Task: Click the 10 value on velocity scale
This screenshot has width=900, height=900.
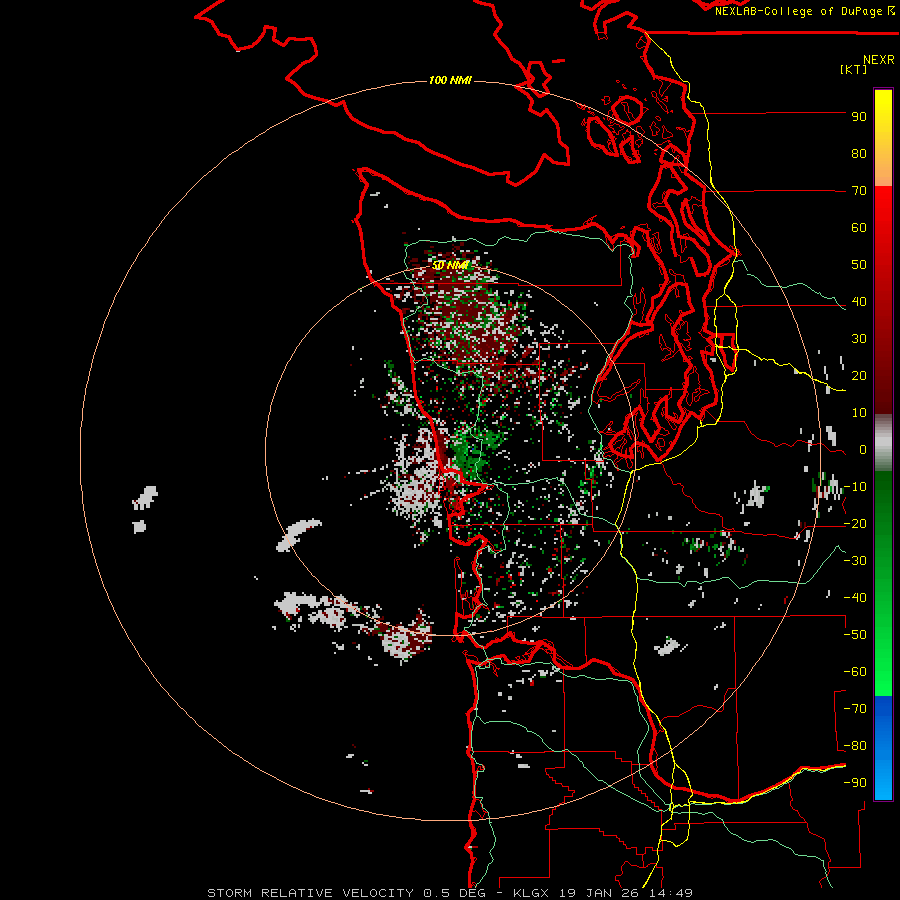Action: [x=859, y=413]
